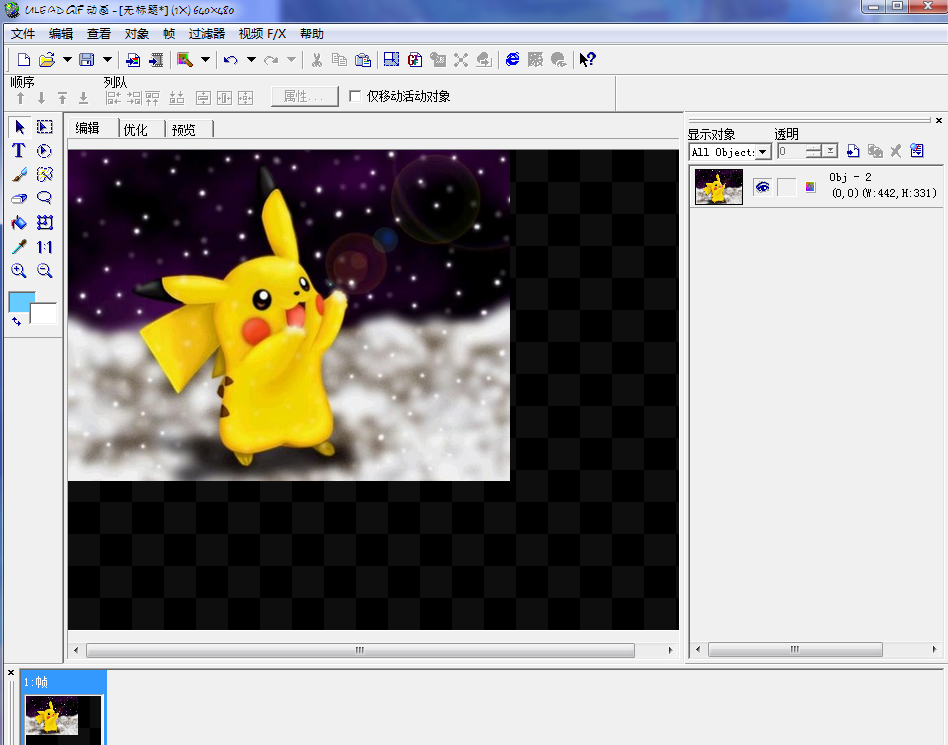Click the white background color swatch
The width and height of the screenshot is (948, 745).
coord(44,314)
